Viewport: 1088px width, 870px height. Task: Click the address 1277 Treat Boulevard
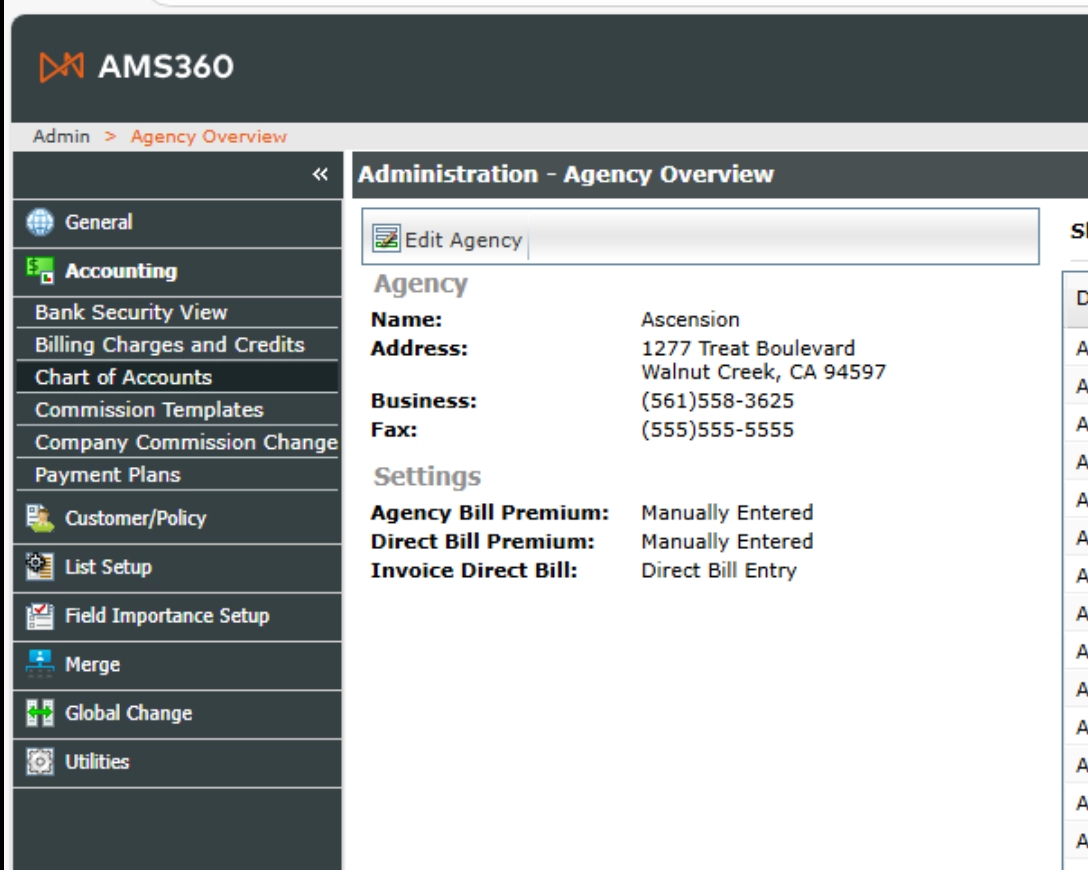[x=748, y=348]
